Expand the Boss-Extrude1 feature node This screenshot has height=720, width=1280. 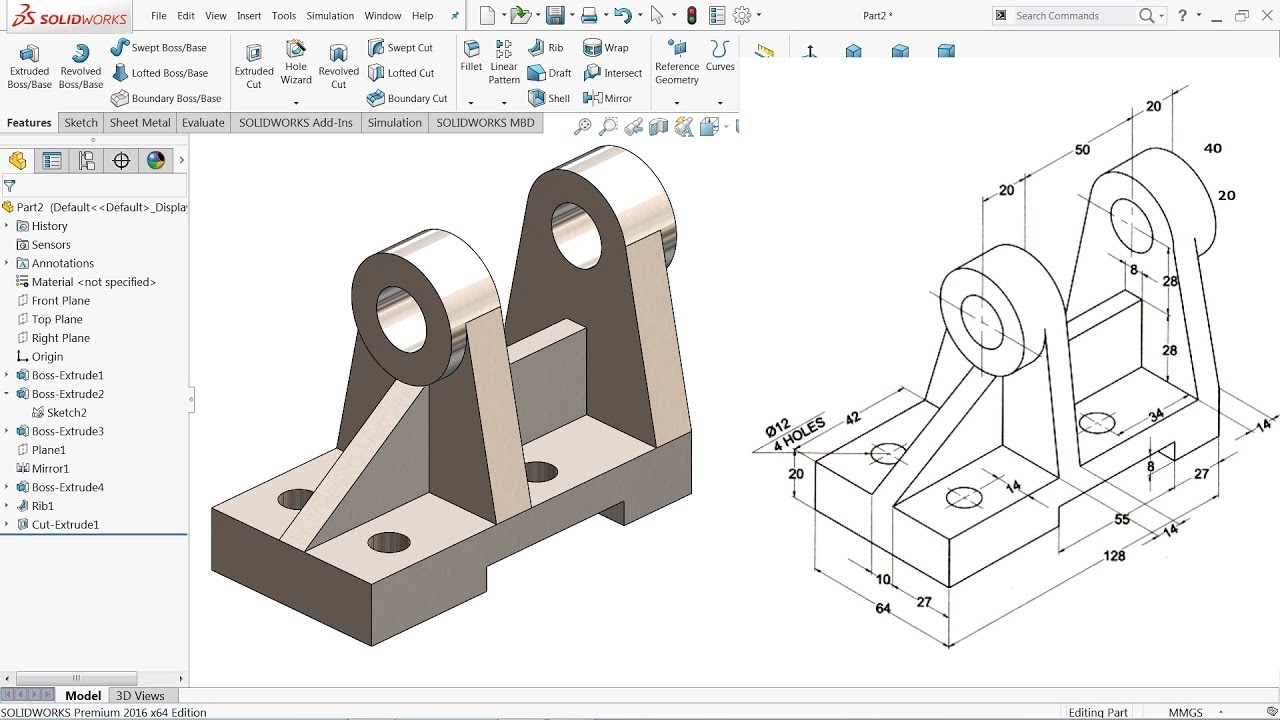(7, 375)
